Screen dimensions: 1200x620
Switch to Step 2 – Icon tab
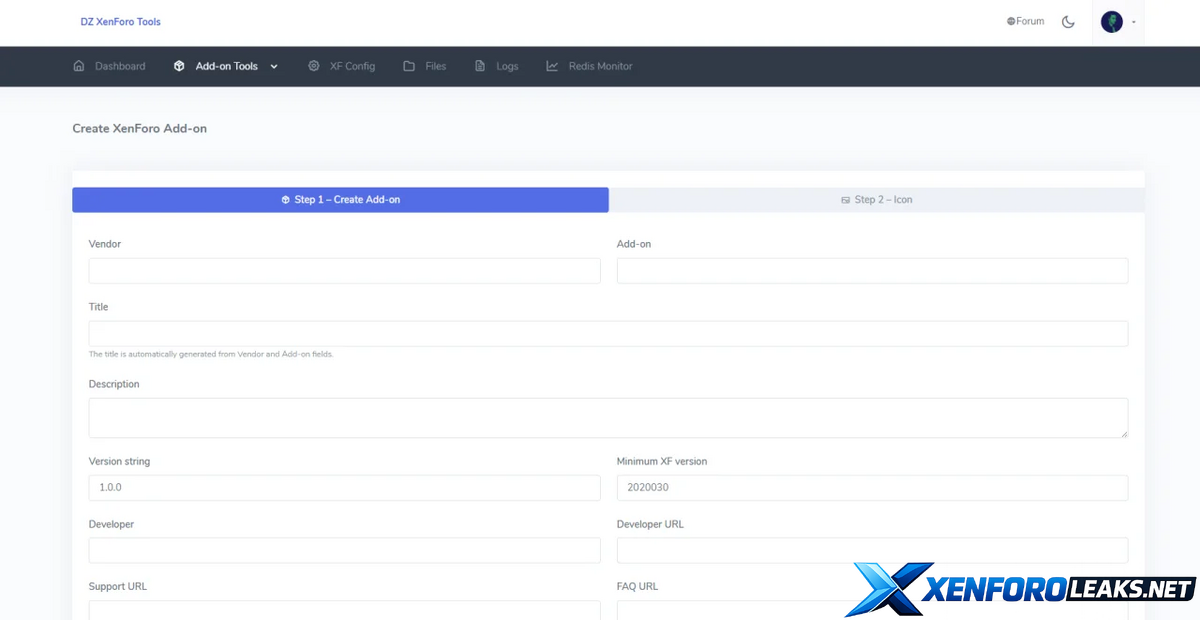coord(876,200)
